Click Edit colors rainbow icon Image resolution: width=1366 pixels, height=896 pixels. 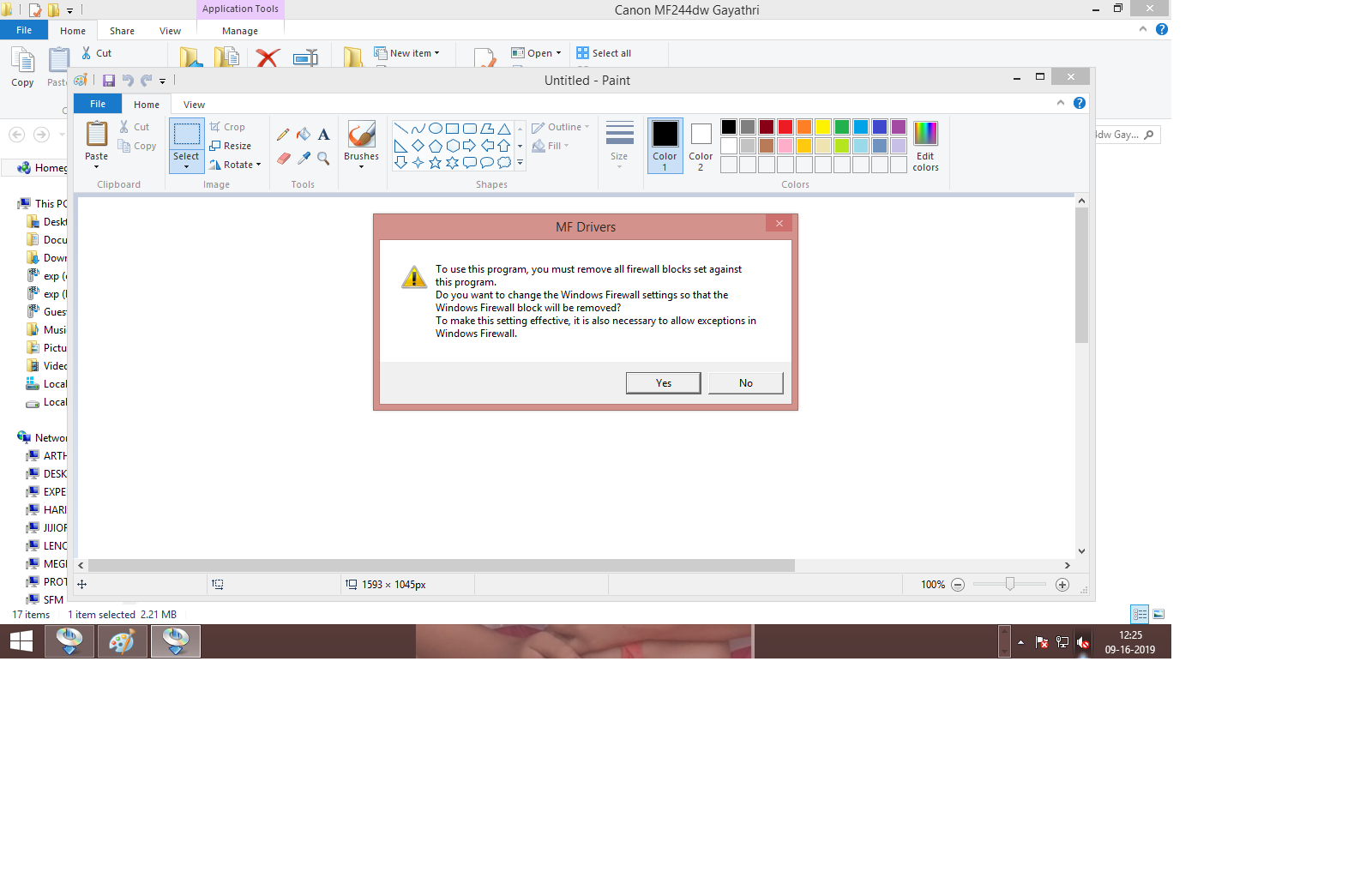(925, 133)
